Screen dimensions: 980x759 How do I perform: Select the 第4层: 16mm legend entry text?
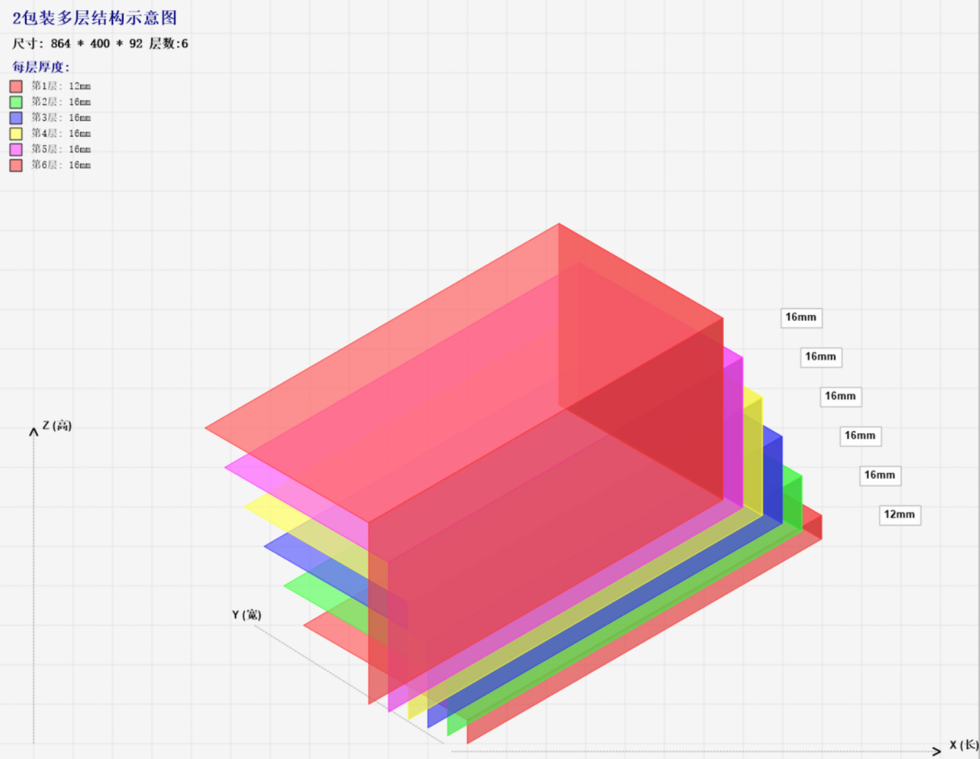tap(61, 133)
